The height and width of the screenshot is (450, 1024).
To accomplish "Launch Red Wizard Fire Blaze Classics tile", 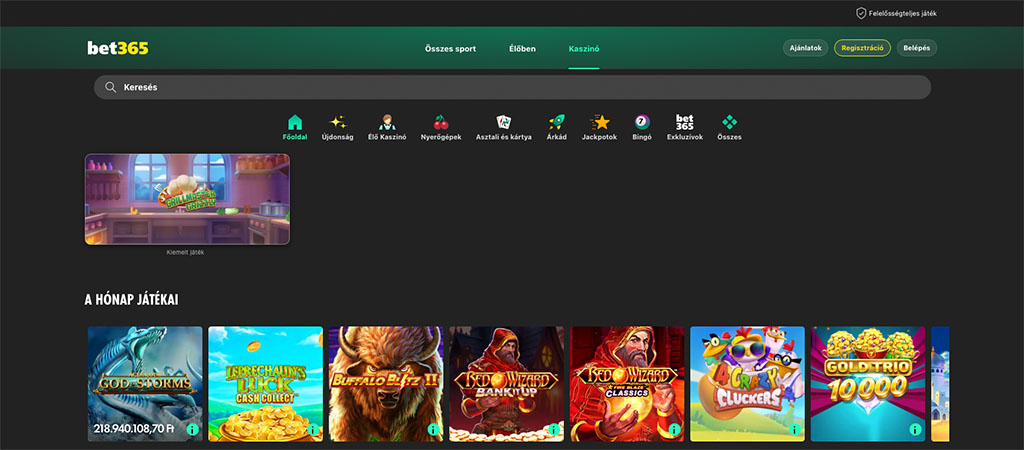I will click(627, 383).
